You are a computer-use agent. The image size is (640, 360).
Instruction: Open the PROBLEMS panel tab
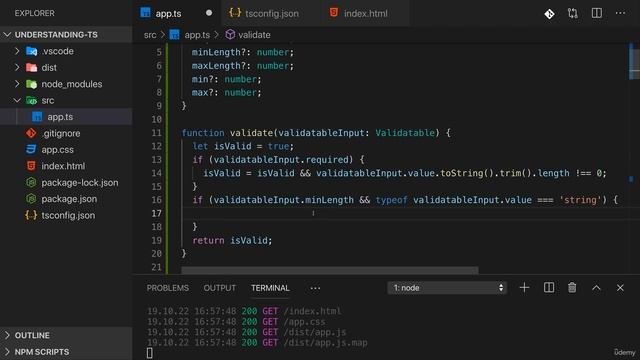coord(168,288)
